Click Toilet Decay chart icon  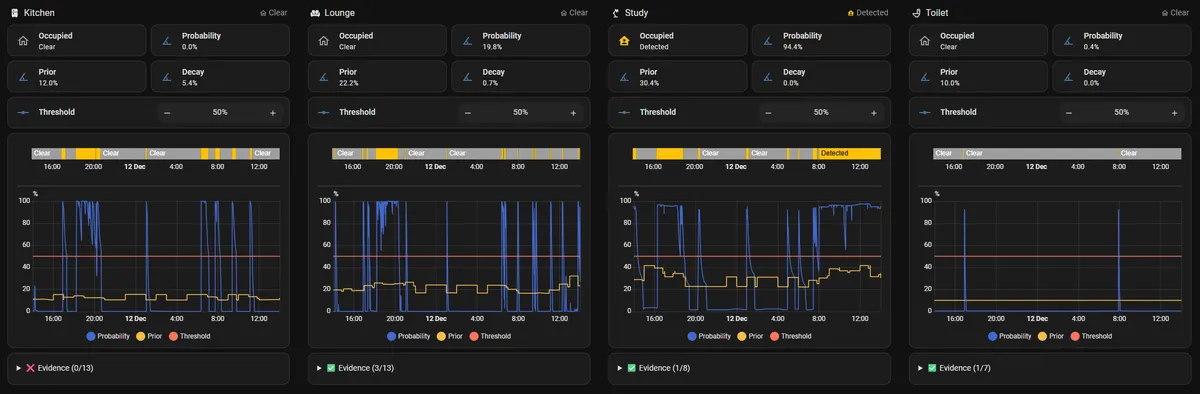coord(1069,77)
